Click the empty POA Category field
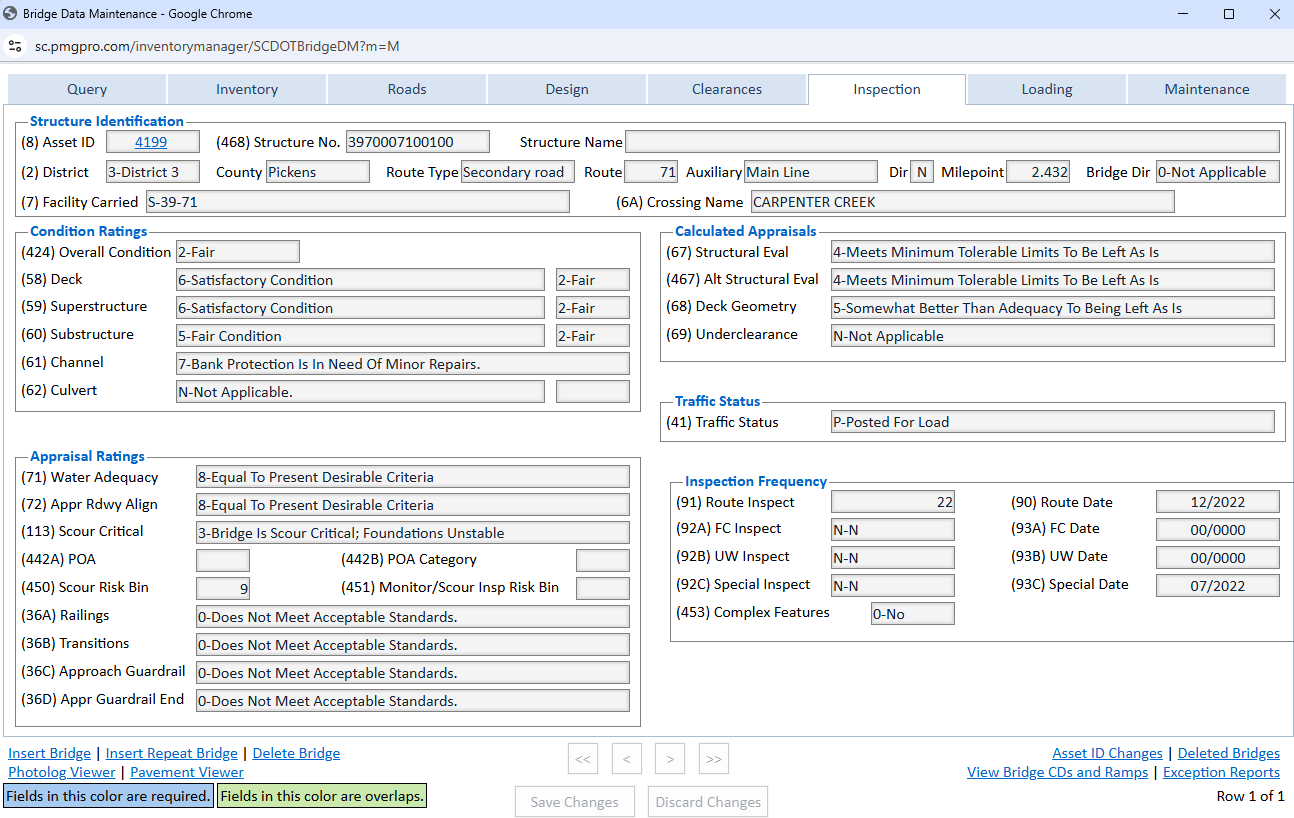The width and height of the screenshot is (1294, 818). (x=603, y=560)
